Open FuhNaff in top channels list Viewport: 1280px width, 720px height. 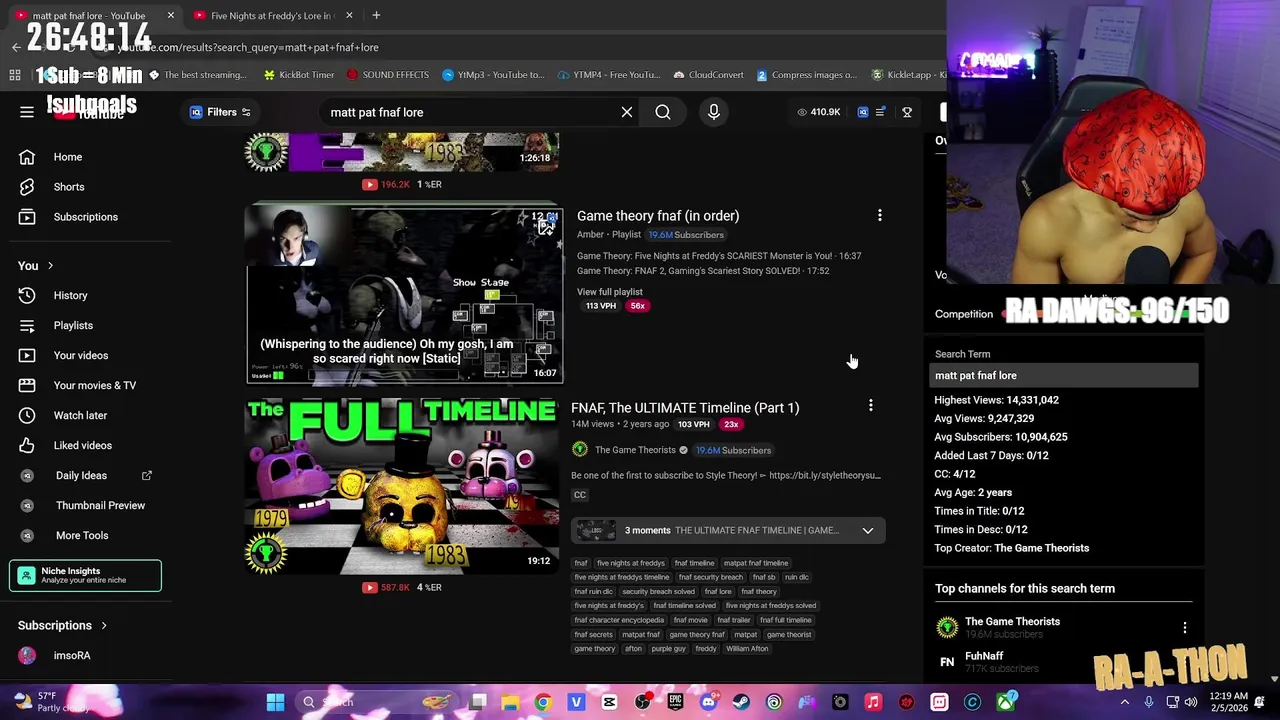click(x=984, y=656)
